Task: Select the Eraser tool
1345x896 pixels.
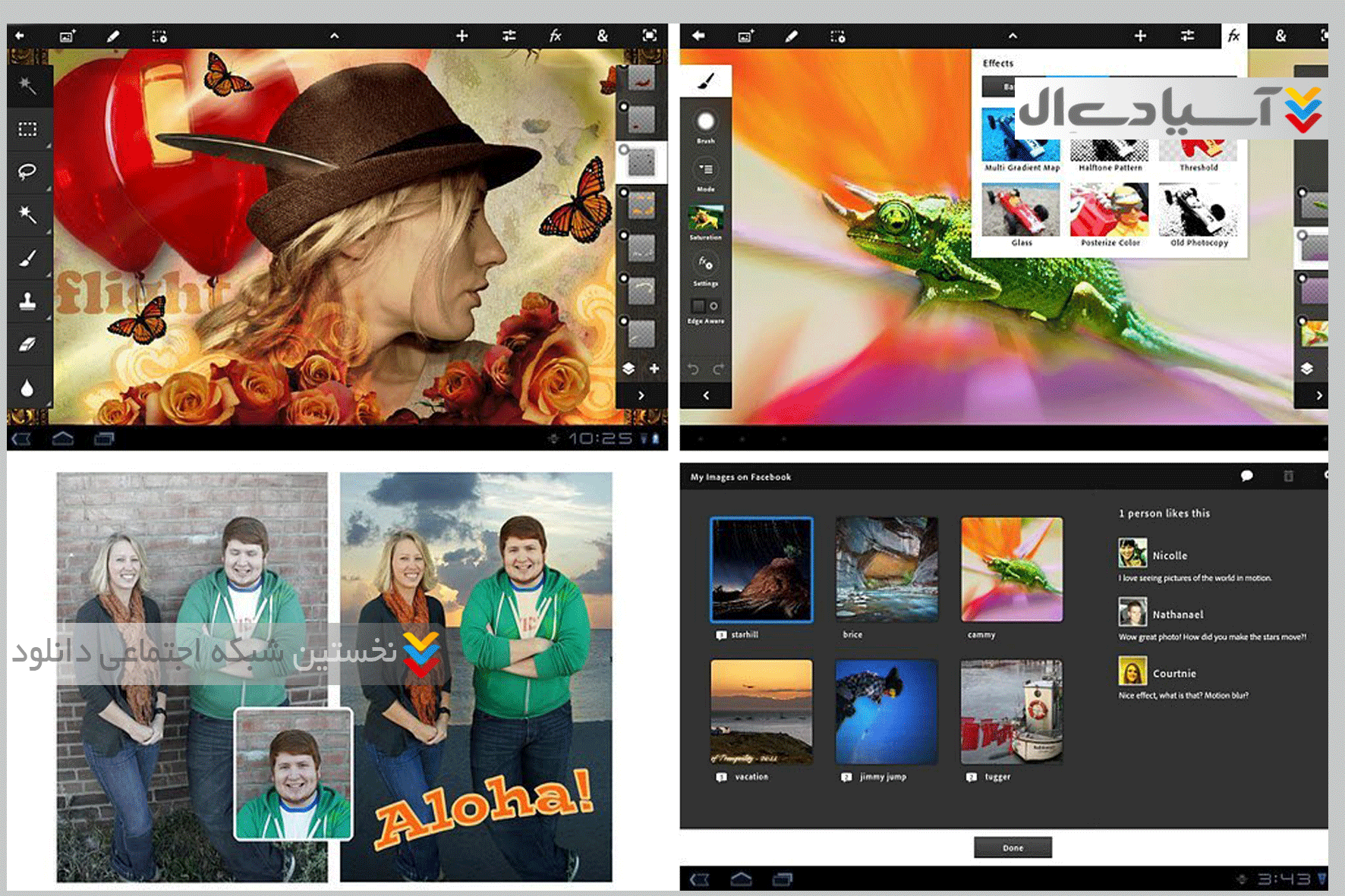Action: tap(27, 344)
